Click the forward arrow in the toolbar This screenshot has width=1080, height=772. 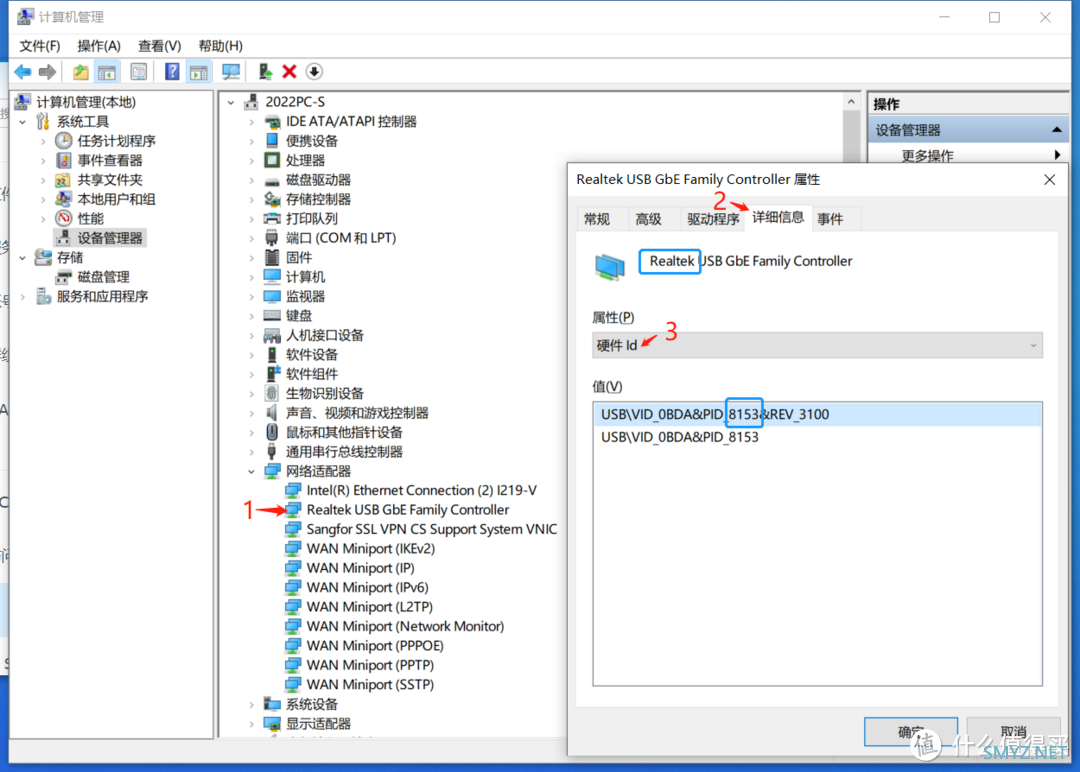48,72
